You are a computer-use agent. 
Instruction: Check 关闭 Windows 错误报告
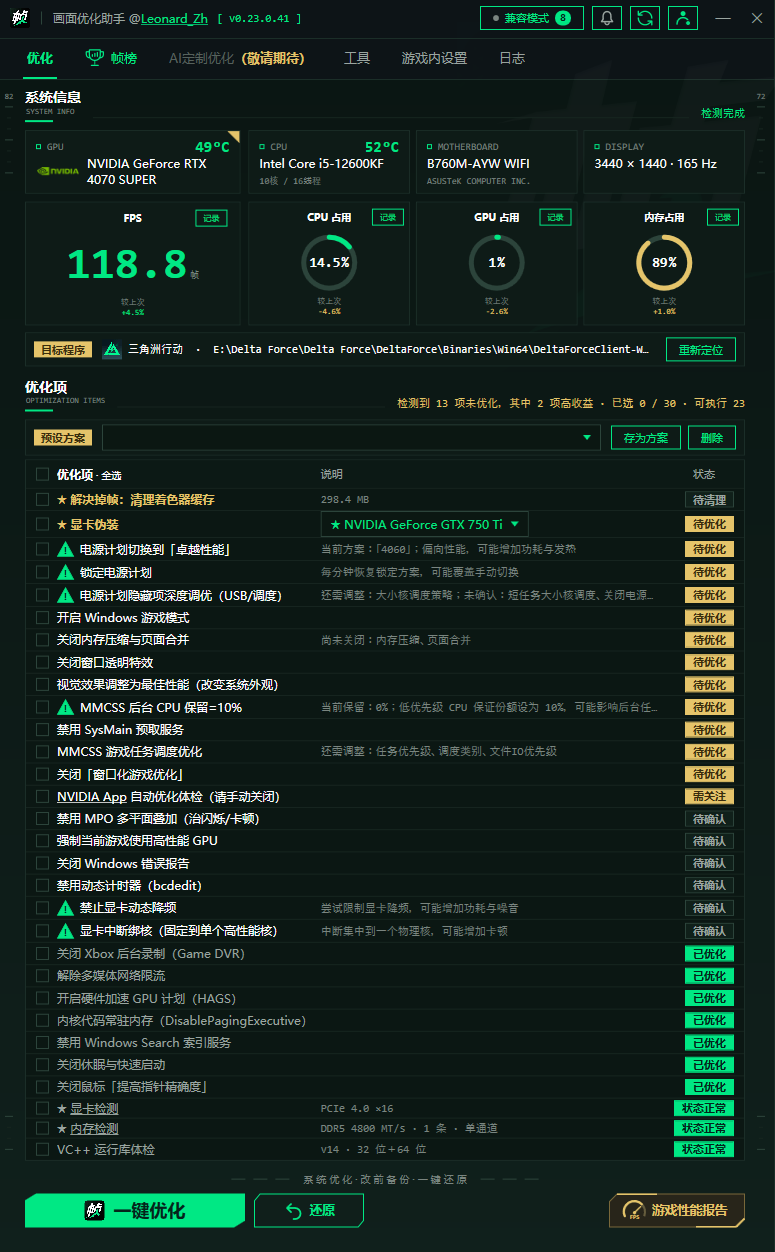42,863
